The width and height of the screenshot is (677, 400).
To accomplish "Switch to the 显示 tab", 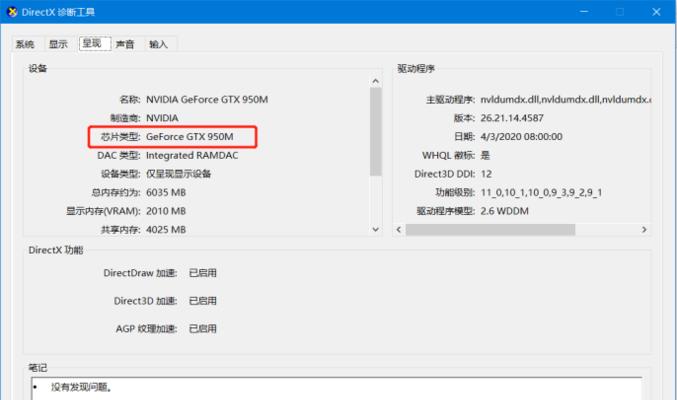I will 58,44.
